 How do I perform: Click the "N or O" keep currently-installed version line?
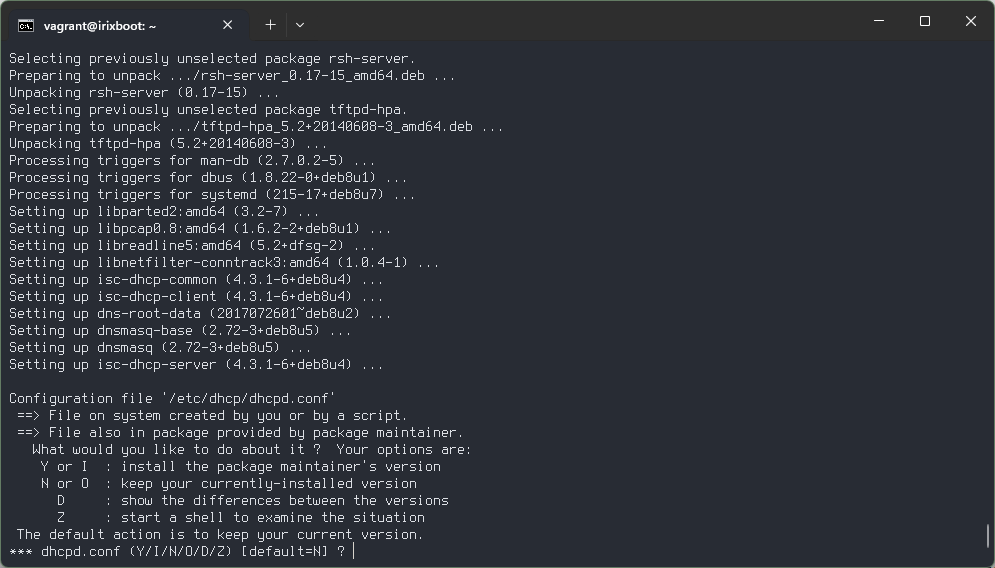click(228, 484)
